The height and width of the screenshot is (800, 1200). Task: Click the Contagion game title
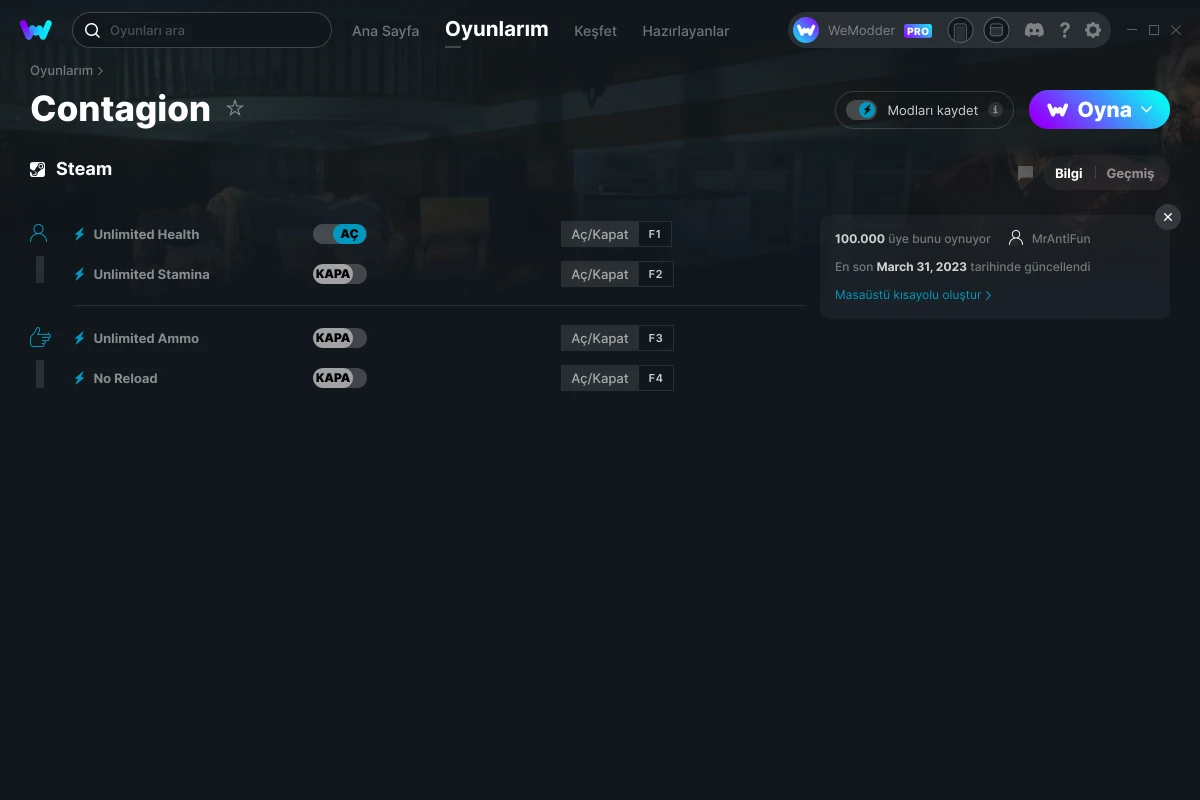tap(121, 109)
